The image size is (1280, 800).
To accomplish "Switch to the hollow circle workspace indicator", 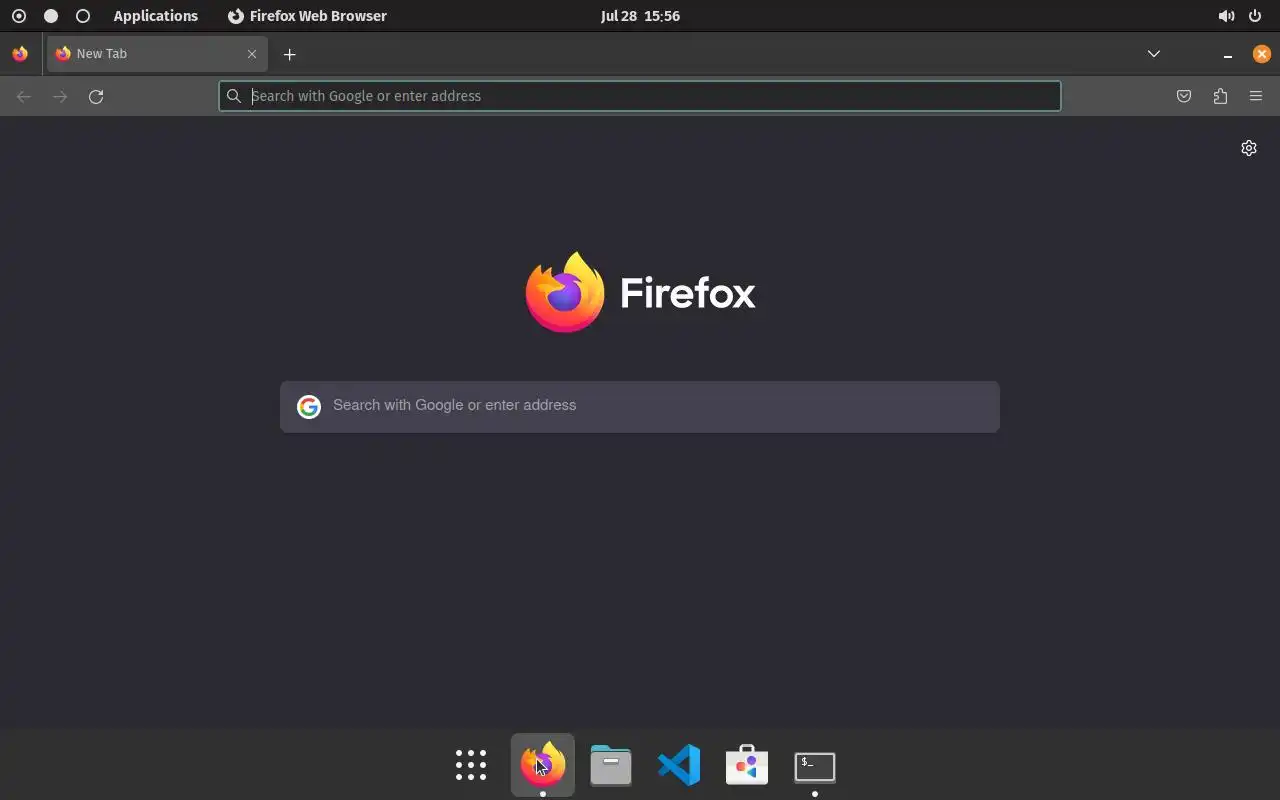I will click(x=83, y=16).
